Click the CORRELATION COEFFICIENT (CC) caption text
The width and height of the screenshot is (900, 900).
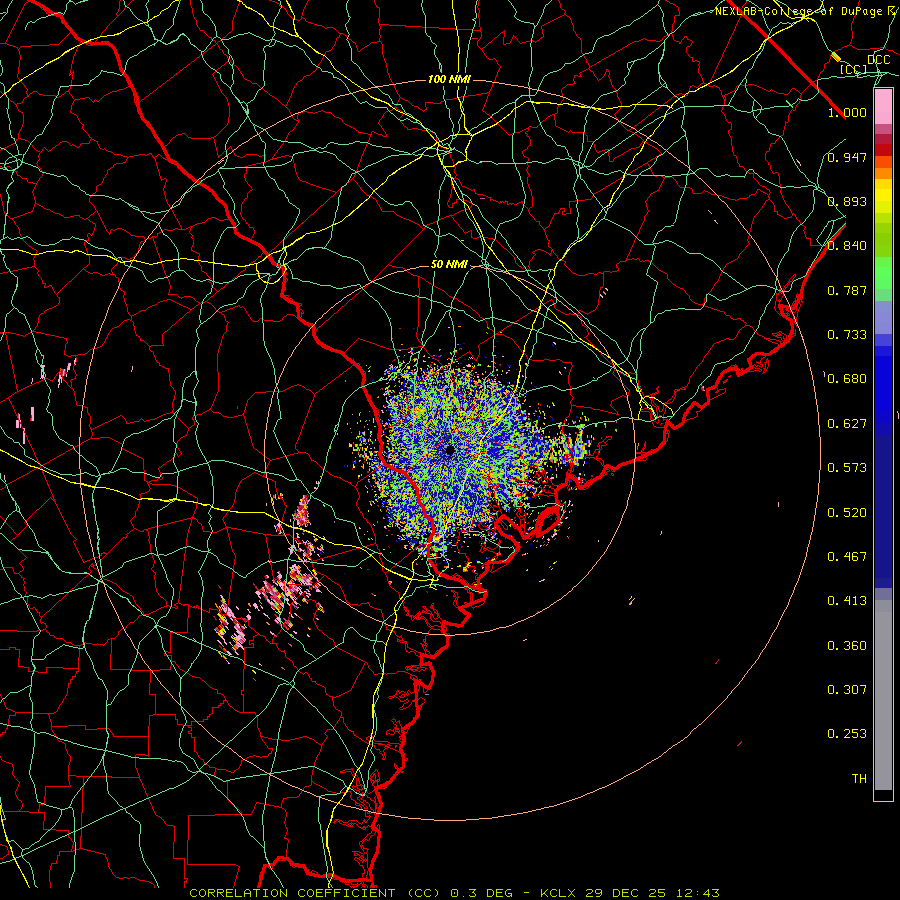click(x=315, y=893)
